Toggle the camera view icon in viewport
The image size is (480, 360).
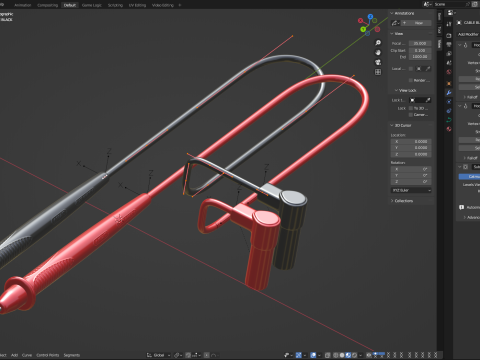(378, 62)
